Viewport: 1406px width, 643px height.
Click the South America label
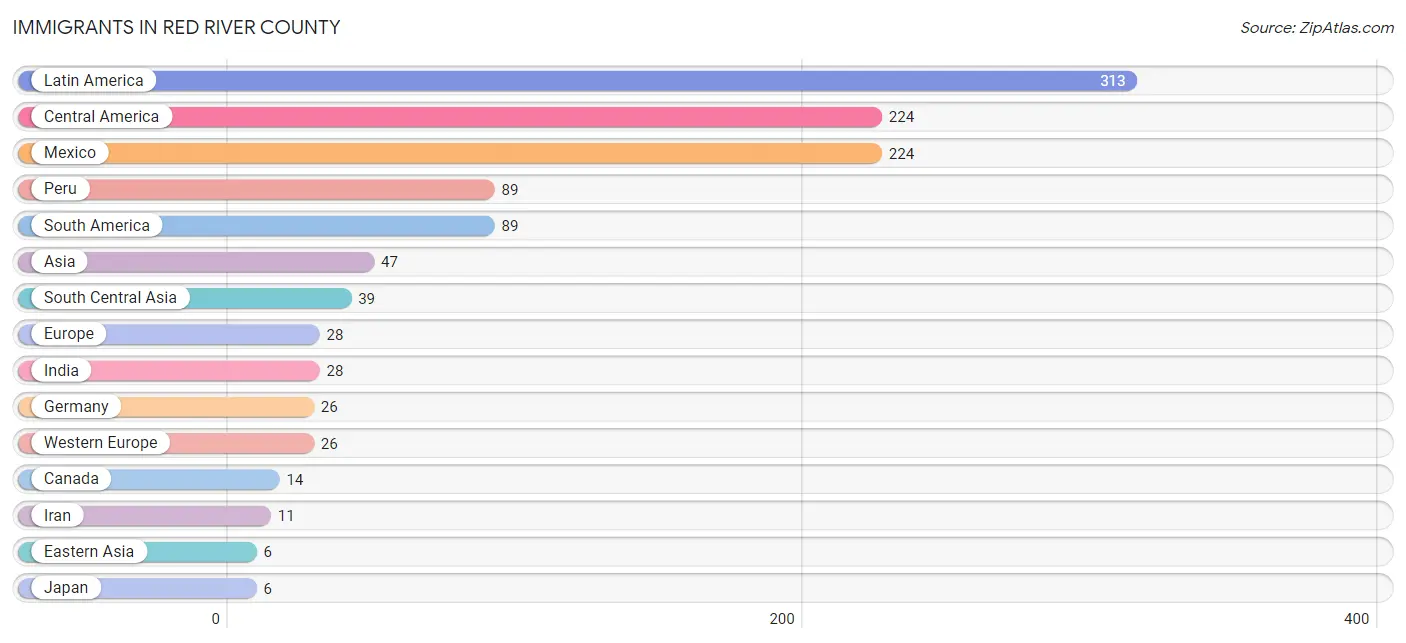pyautogui.click(x=96, y=226)
